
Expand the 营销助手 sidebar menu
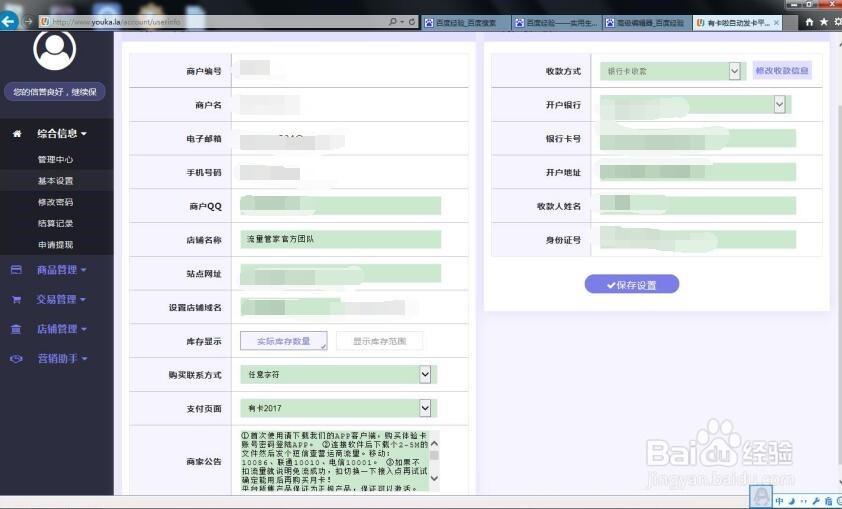(x=62, y=359)
